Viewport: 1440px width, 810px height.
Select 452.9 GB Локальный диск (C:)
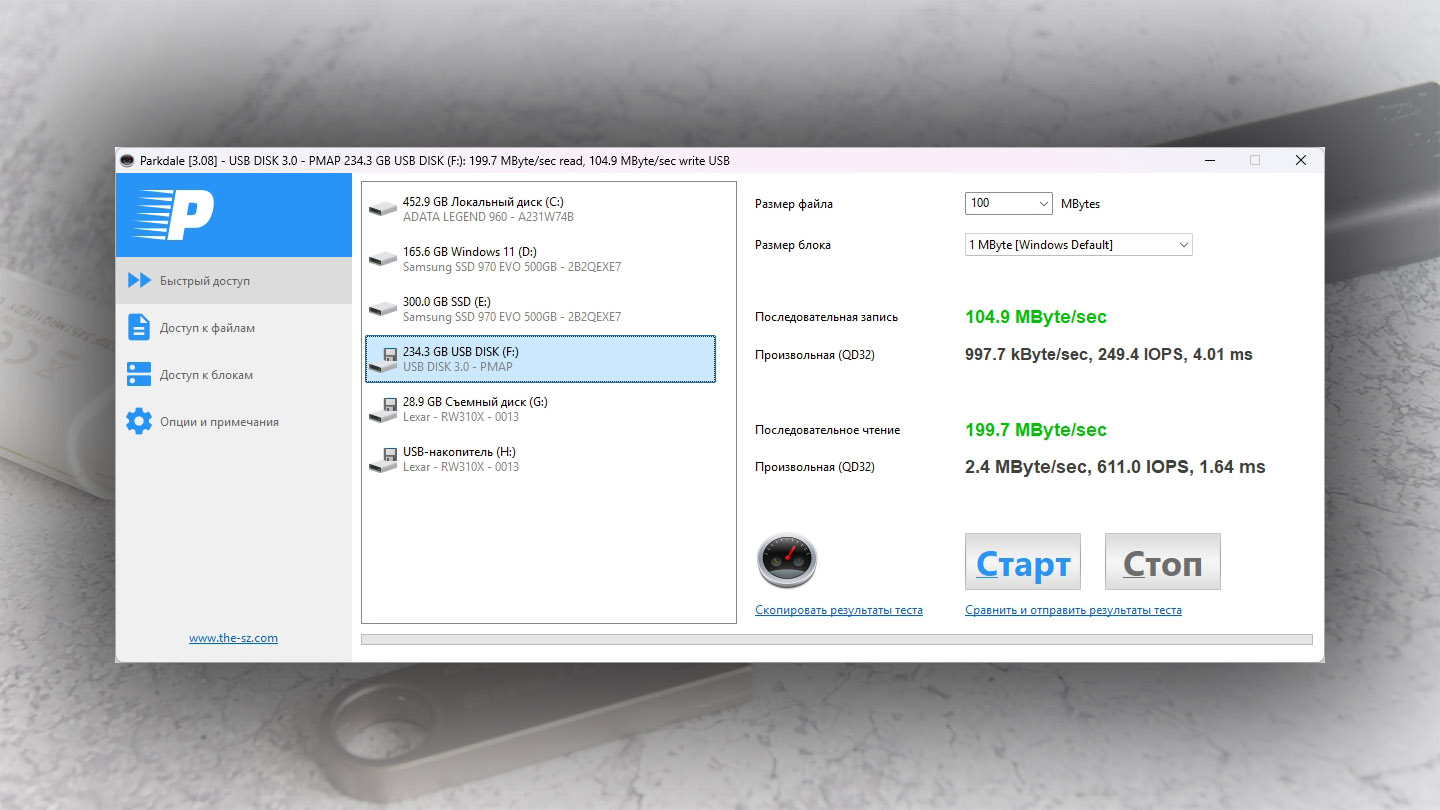pos(541,209)
